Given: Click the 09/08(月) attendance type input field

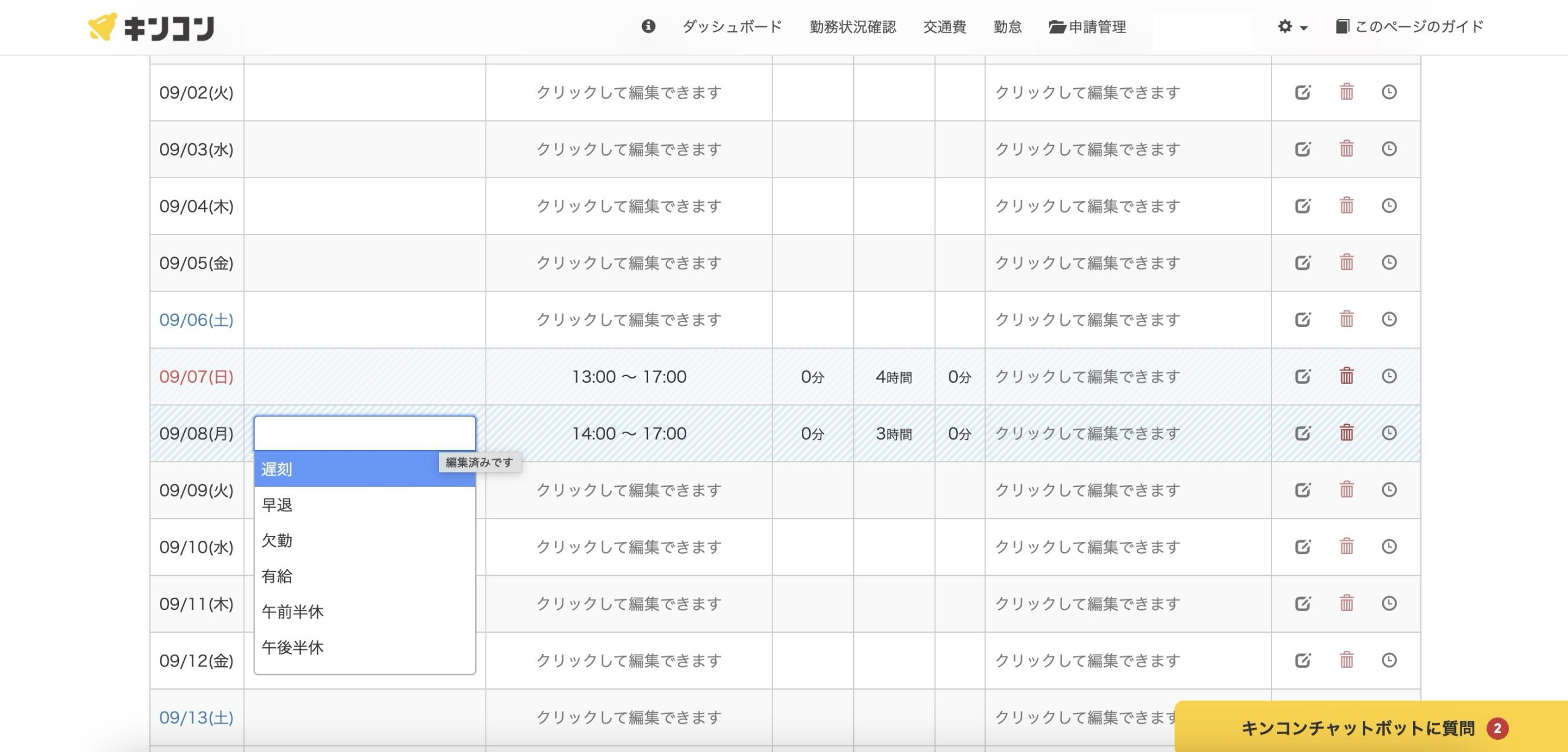Looking at the screenshot, I should click(364, 433).
